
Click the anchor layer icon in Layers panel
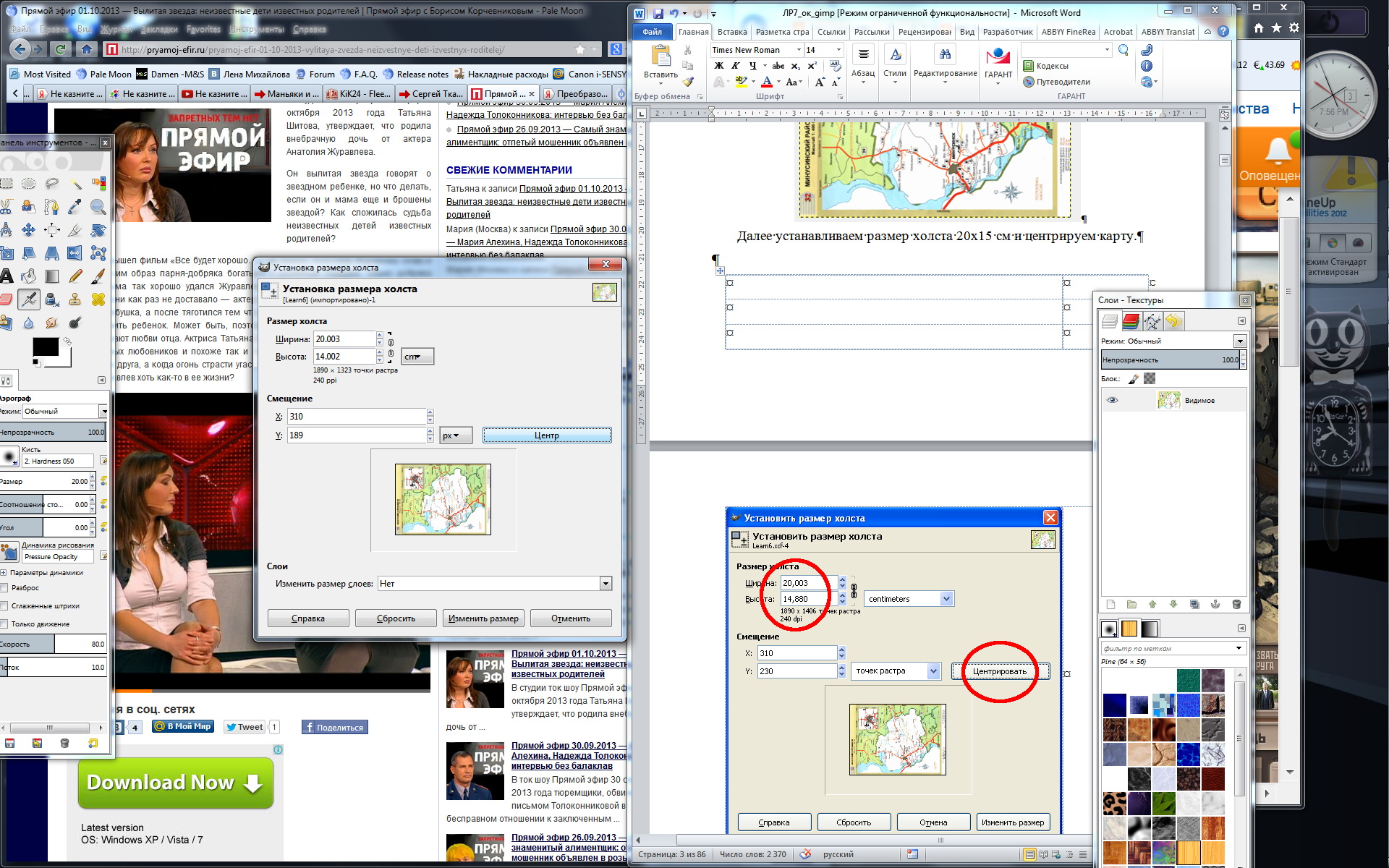click(x=1215, y=604)
